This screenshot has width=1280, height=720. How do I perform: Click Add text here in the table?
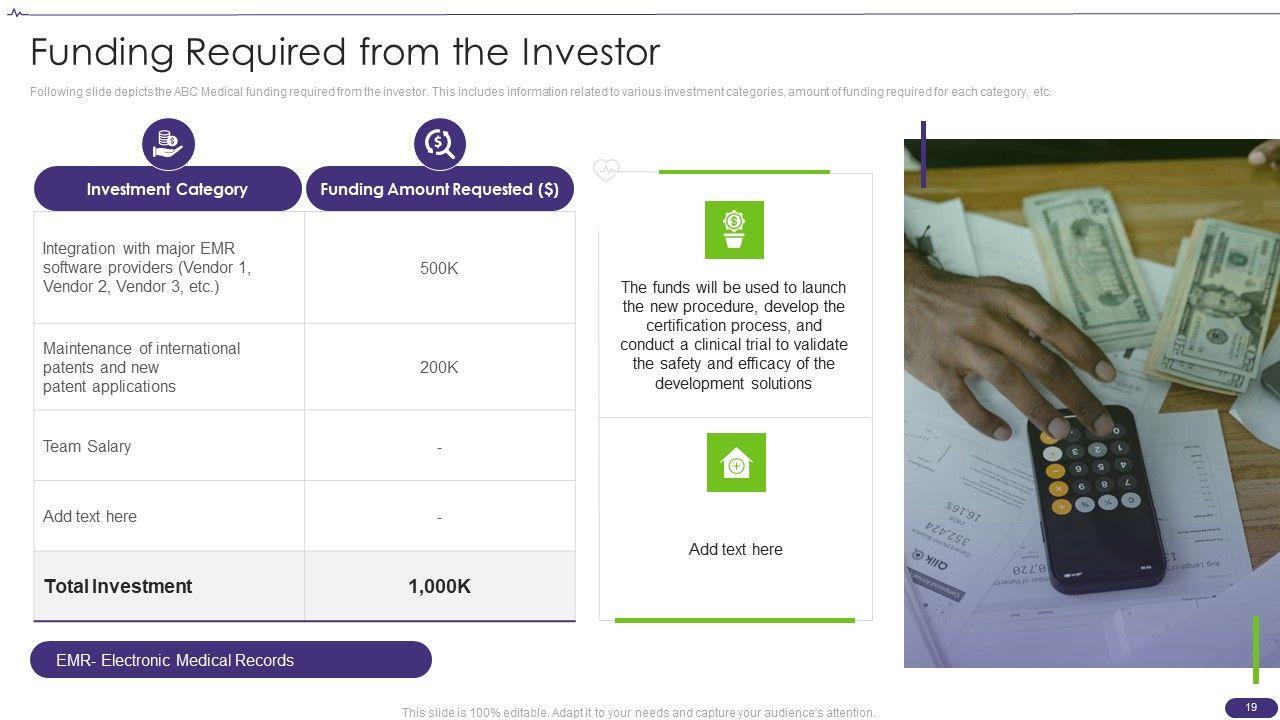click(90, 516)
